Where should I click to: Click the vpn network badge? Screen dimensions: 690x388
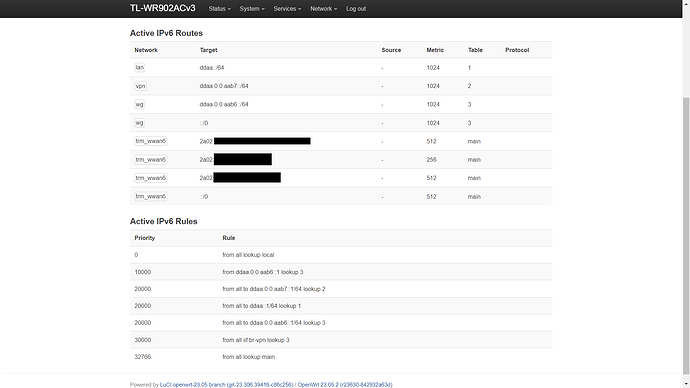(x=140, y=86)
